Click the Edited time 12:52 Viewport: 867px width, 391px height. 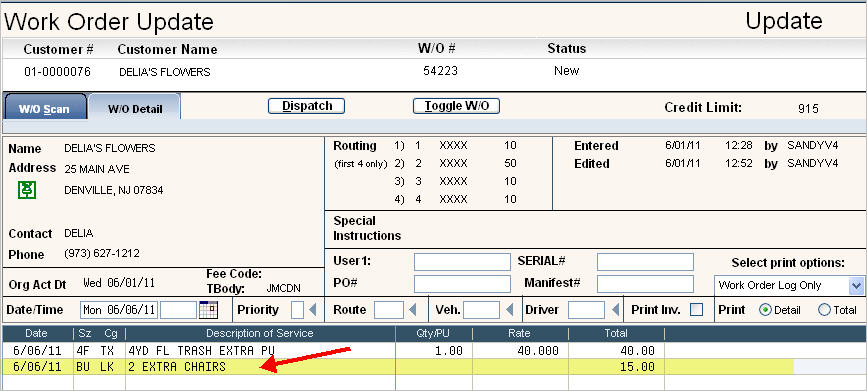[739, 164]
